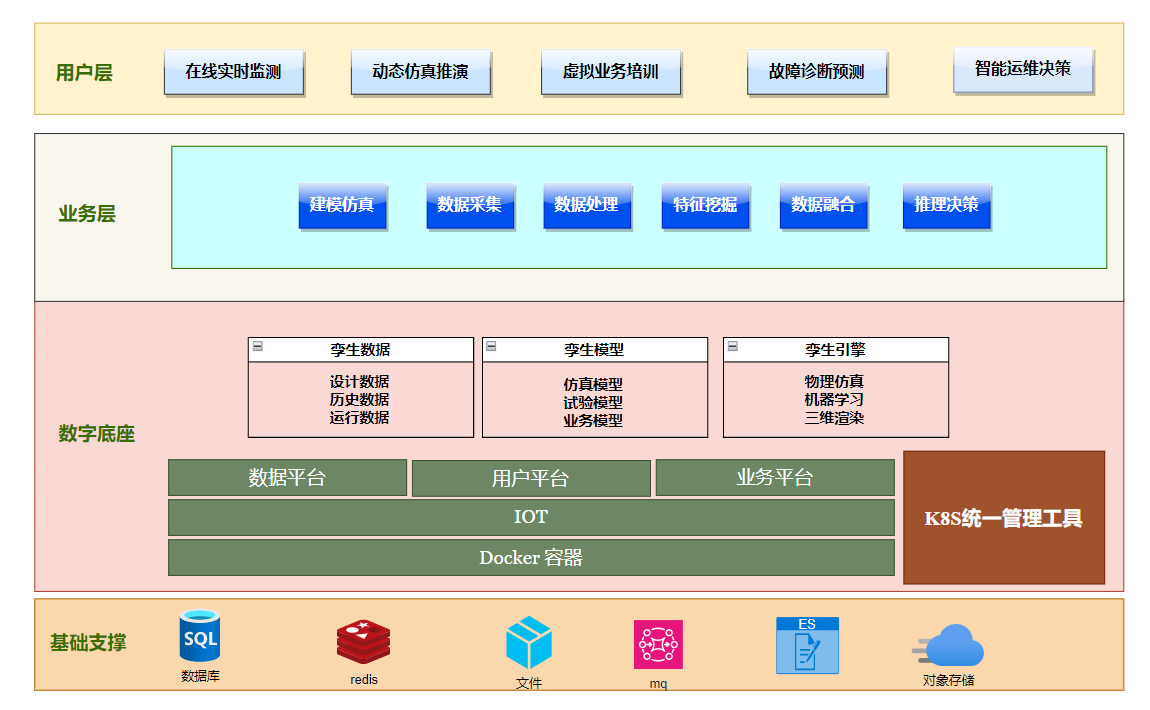Screen dimensions: 1150x710
Task: Select the 数字底座 layer label
Action: [97, 433]
